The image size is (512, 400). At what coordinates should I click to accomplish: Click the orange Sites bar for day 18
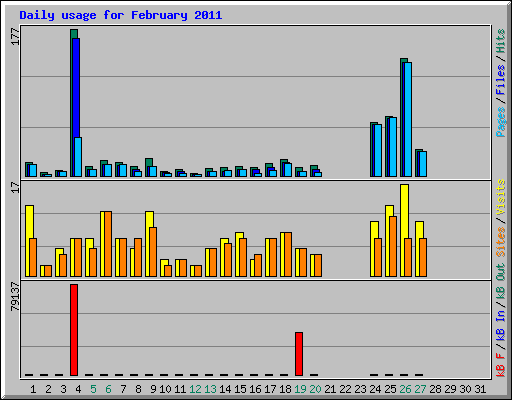point(288,254)
